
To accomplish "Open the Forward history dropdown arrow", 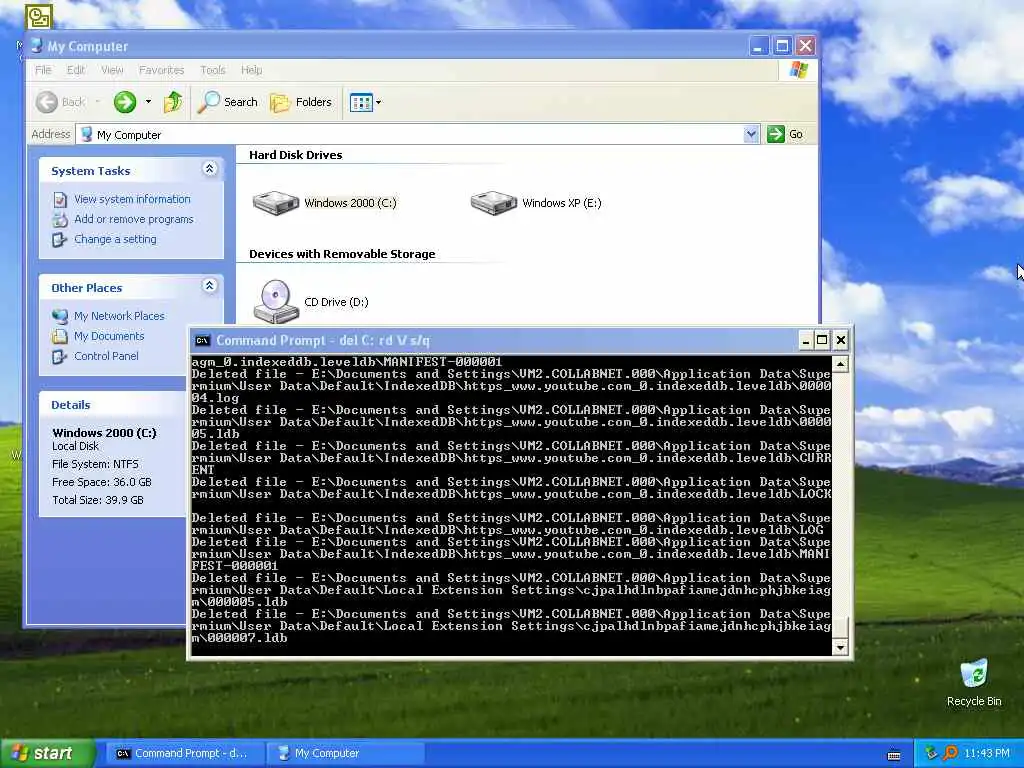I will click(148, 102).
